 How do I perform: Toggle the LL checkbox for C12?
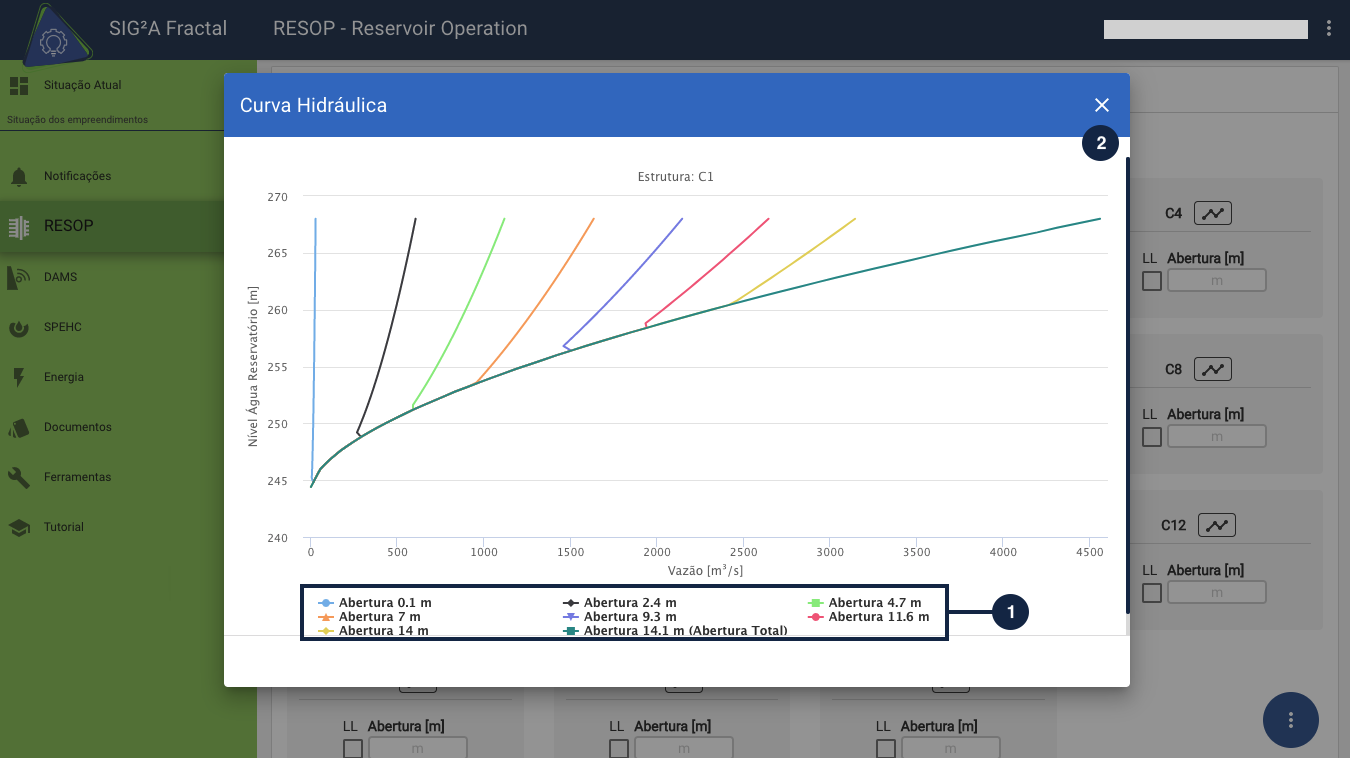(1152, 593)
